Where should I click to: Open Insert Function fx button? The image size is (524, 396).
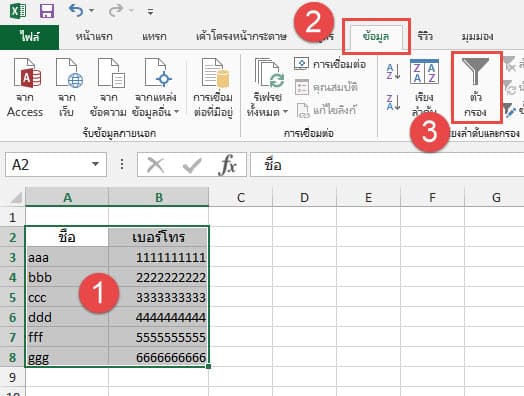pyautogui.click(x=228, y=165)
